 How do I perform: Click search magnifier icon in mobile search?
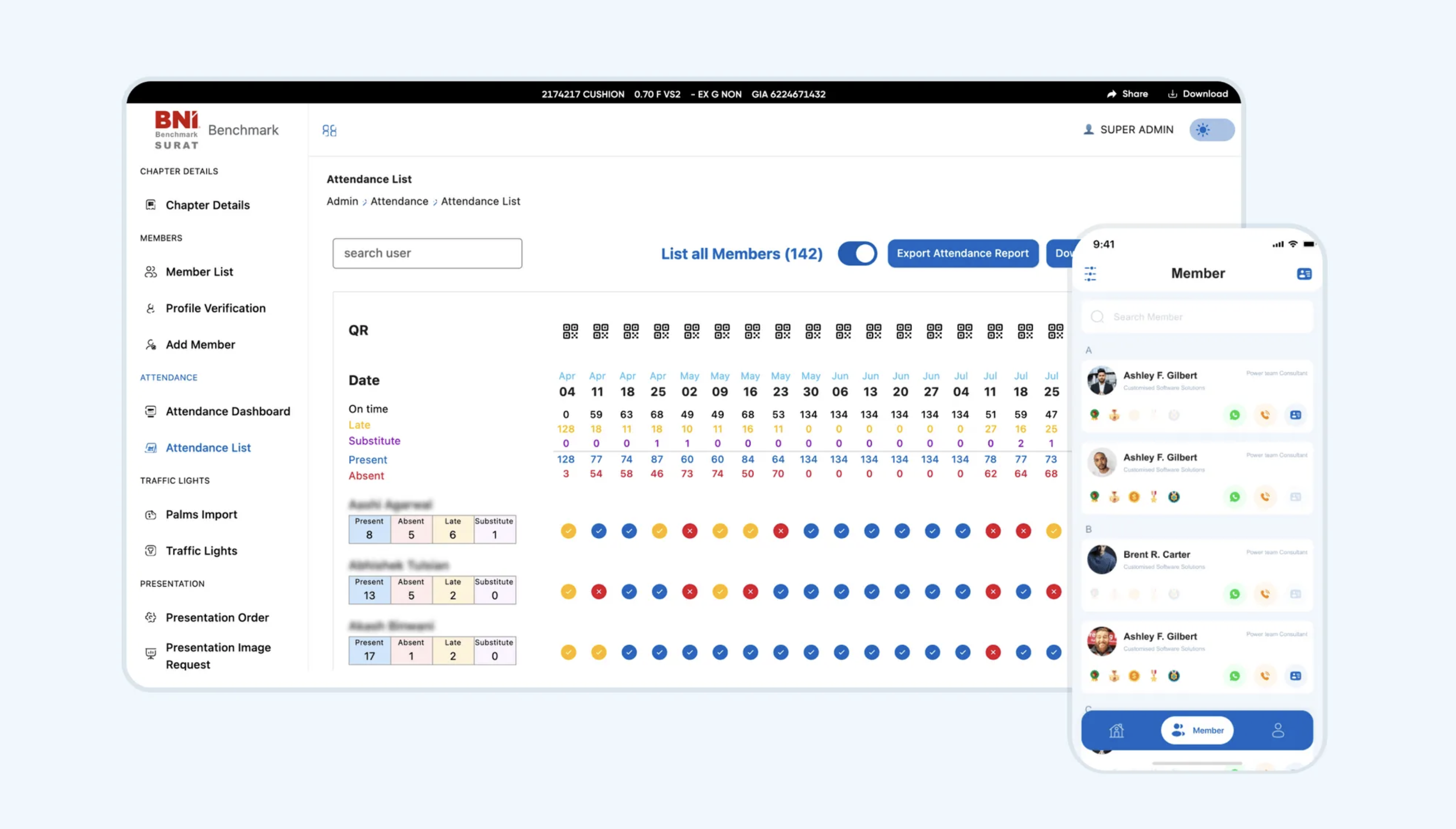pyautogui.click(x=1097, y=317)
